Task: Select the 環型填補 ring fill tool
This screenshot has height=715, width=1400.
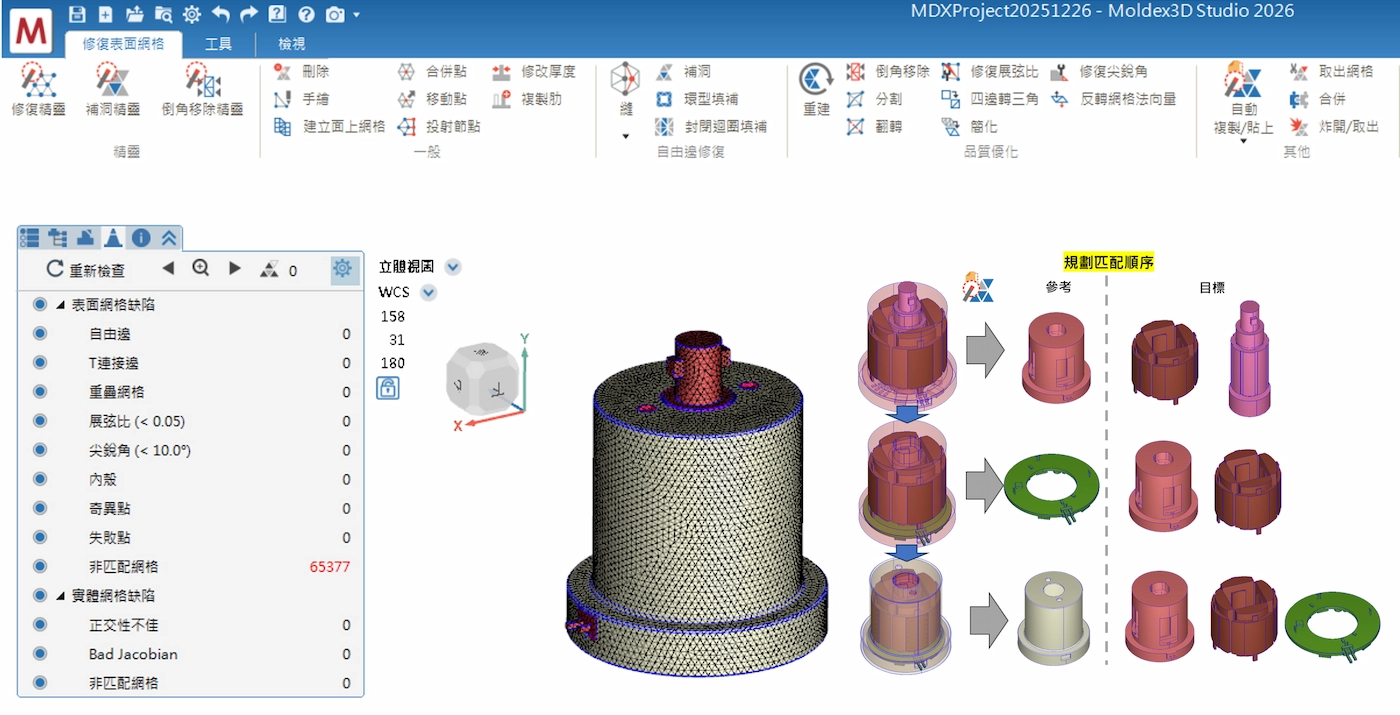Action: point(700,99)
